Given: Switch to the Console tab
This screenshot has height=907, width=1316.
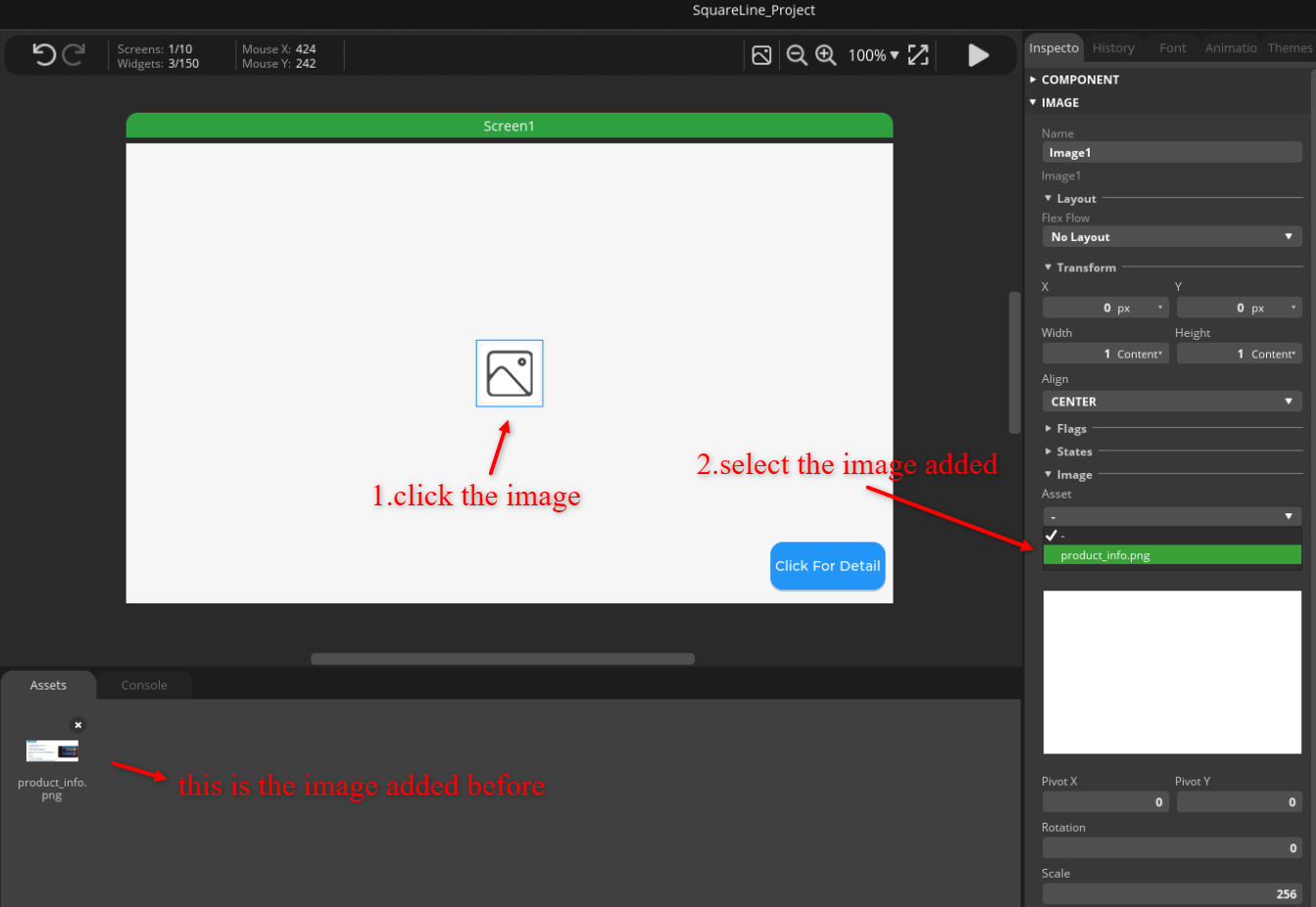Looking at the screenshot, I should coord(144,685).
